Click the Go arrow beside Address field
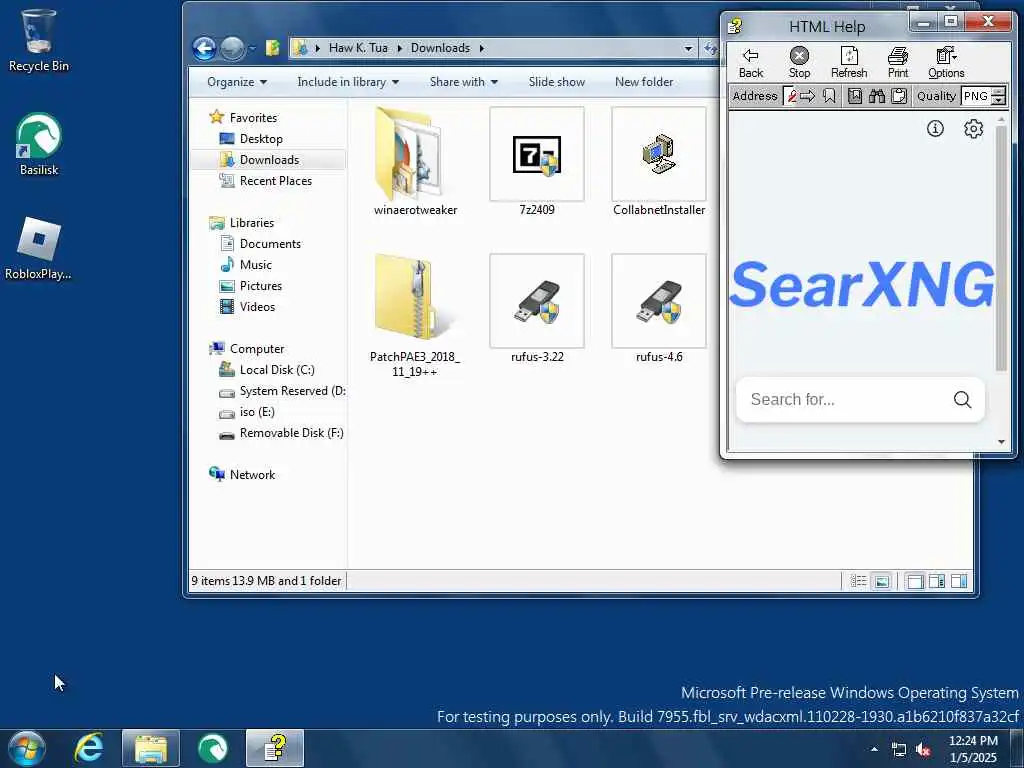The image size is (1024, 768). tap(808, 97)
